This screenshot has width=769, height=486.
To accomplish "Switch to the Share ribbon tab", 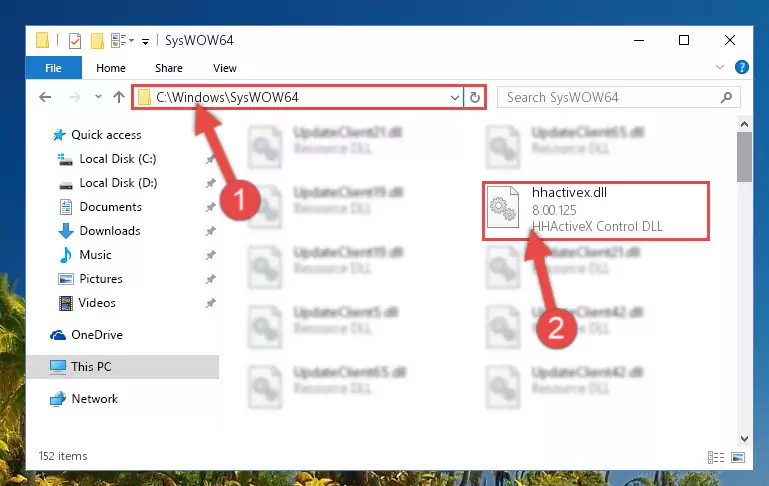I will click(x=169, y=68).
